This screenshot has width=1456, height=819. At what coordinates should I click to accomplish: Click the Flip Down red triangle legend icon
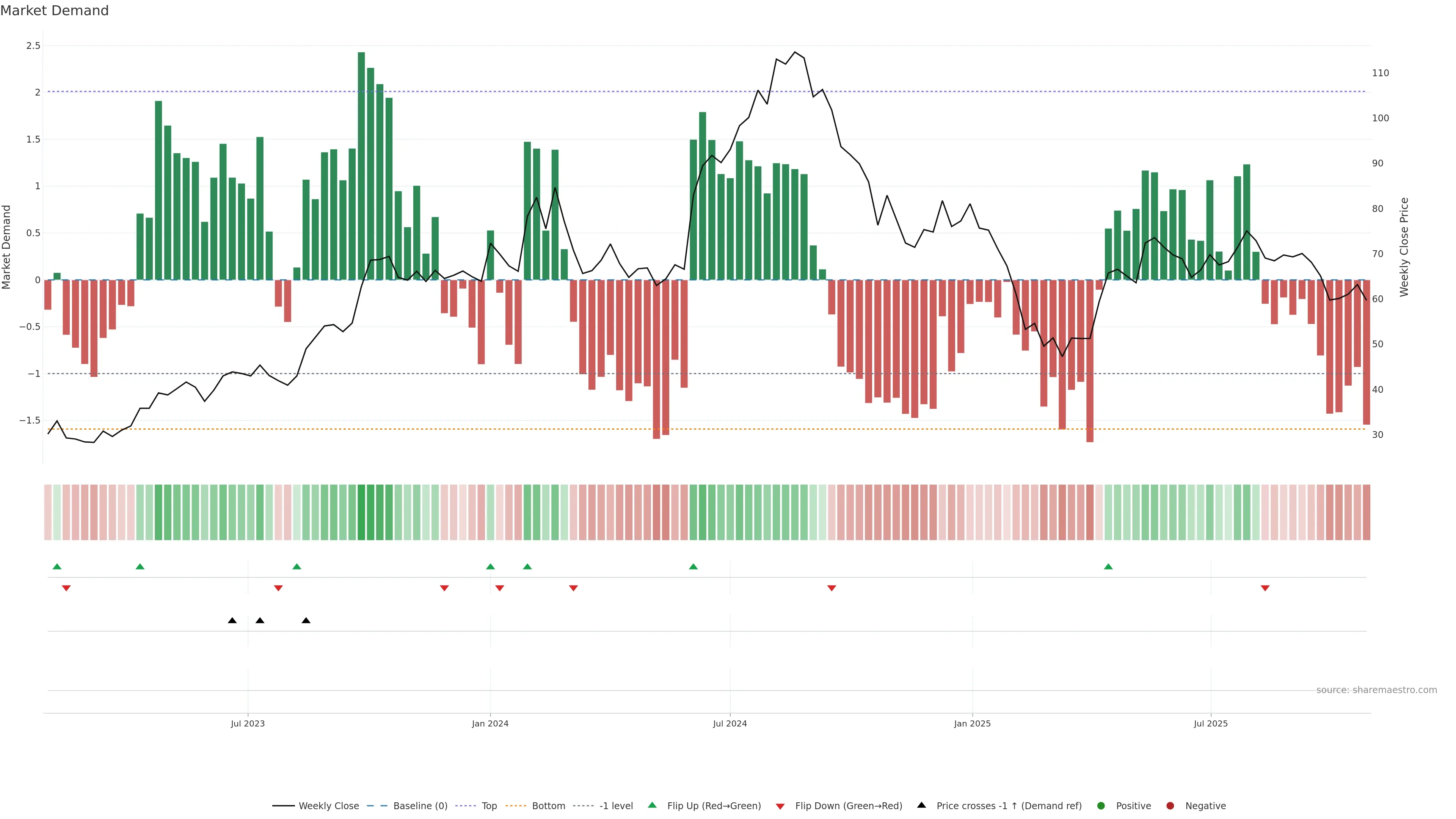[x=780, y=806]
